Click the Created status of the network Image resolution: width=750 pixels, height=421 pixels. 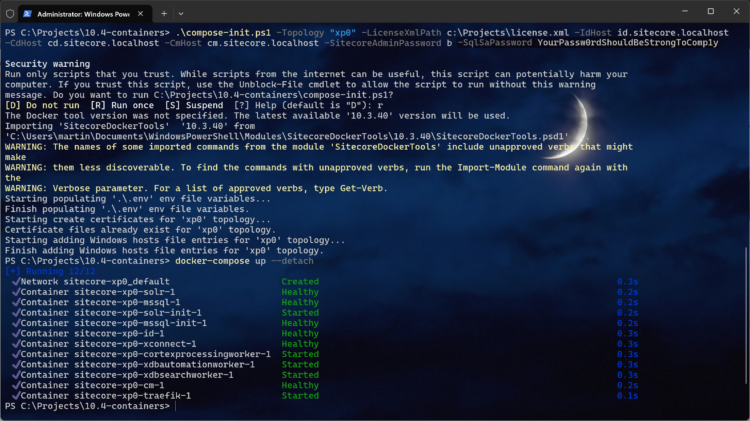tap(300, 282)
